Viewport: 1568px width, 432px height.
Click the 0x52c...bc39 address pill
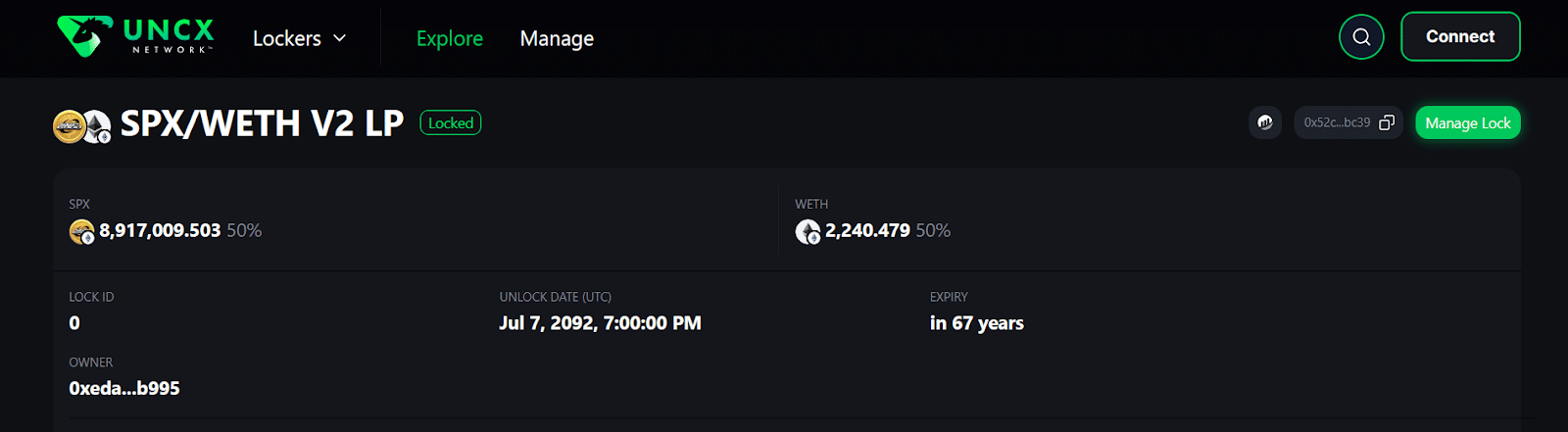(1348, 122)
